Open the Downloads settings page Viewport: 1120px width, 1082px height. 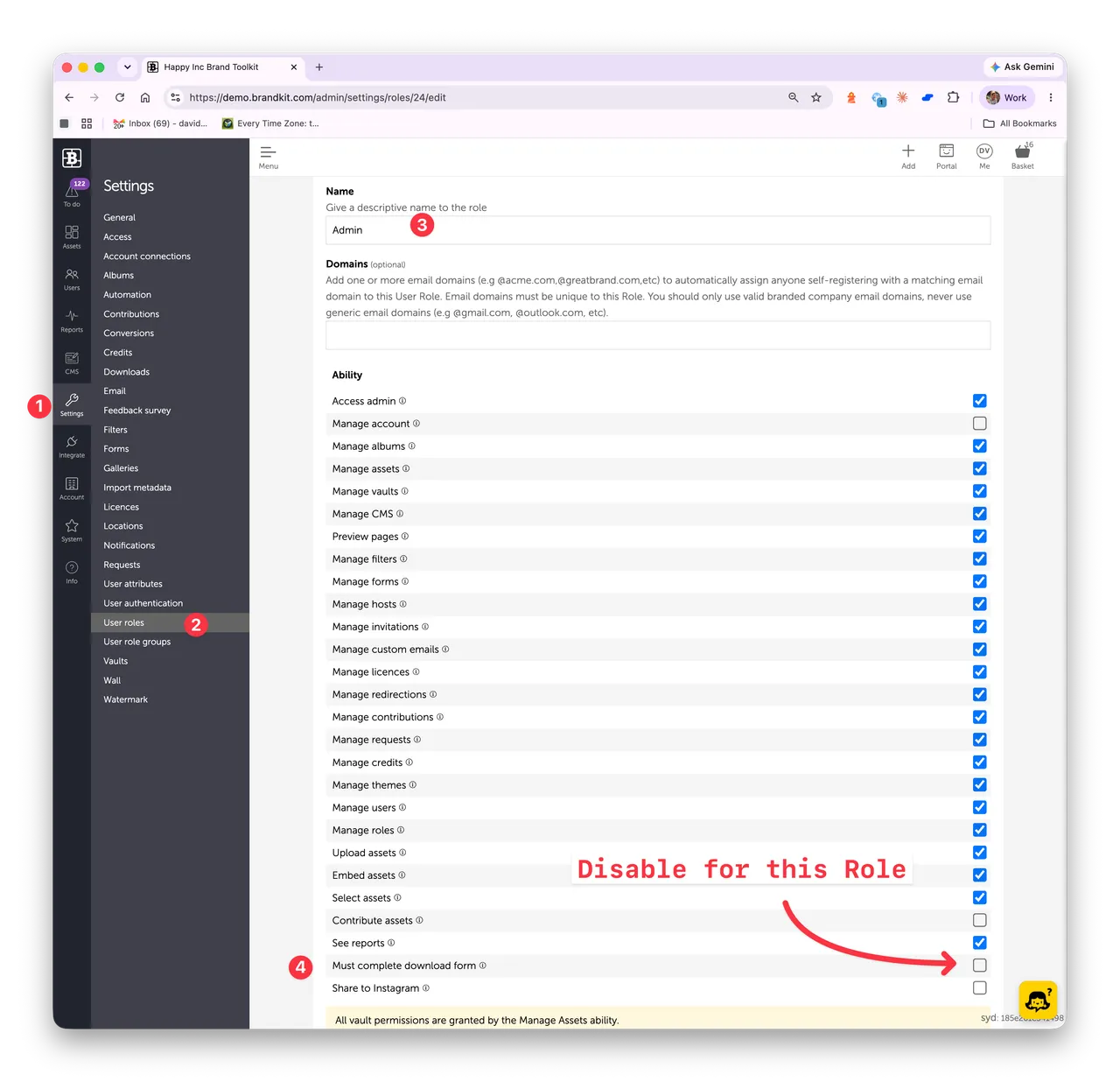[126, 372]
